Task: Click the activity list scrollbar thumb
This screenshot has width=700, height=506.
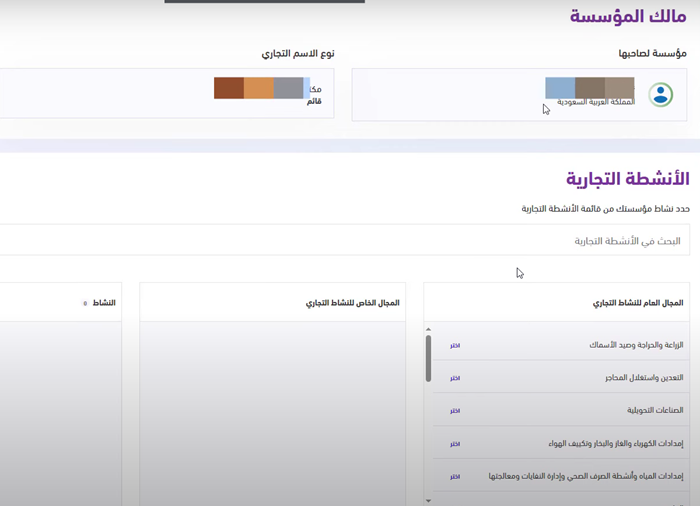Action: coord(428,358)
